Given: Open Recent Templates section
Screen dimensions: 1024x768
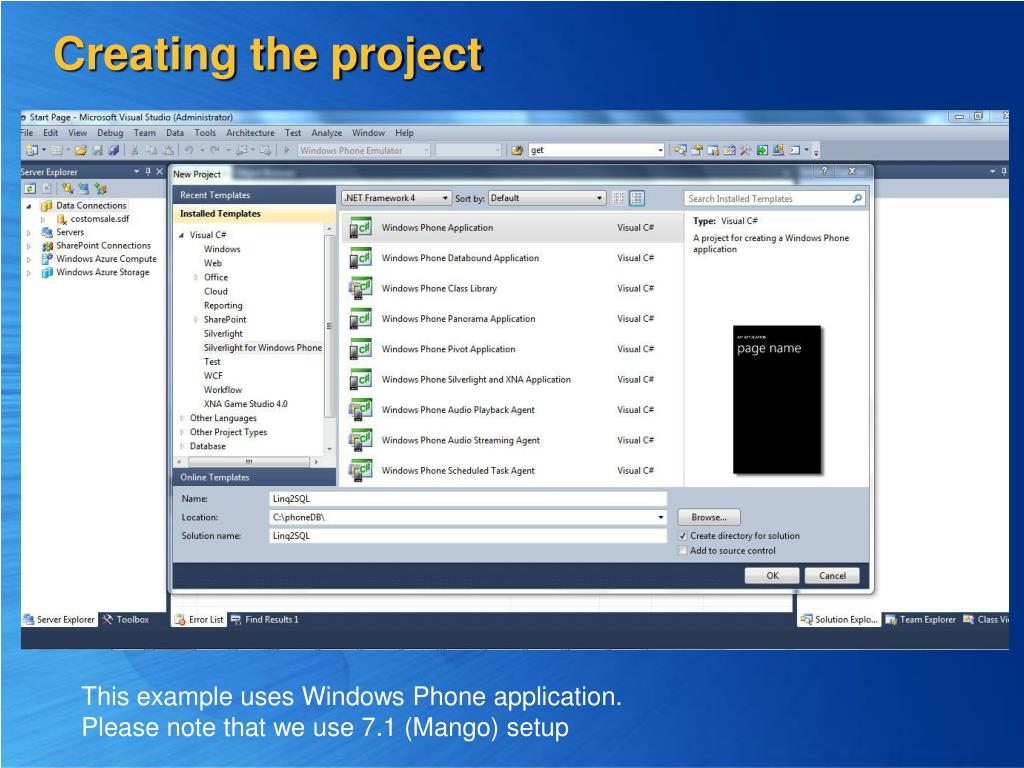Looking at the screenshot, I should tap(254, 195).
